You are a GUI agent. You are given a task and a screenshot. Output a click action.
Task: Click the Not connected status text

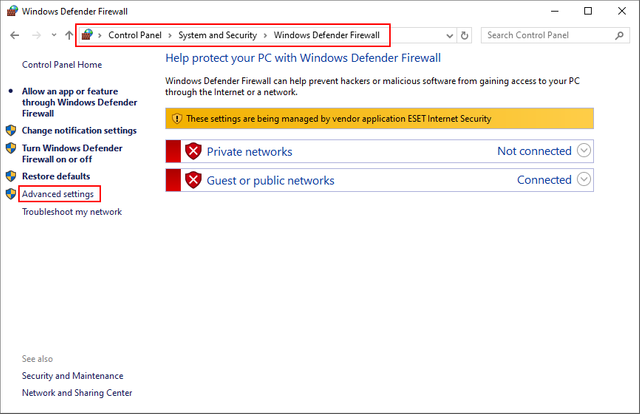534,151
